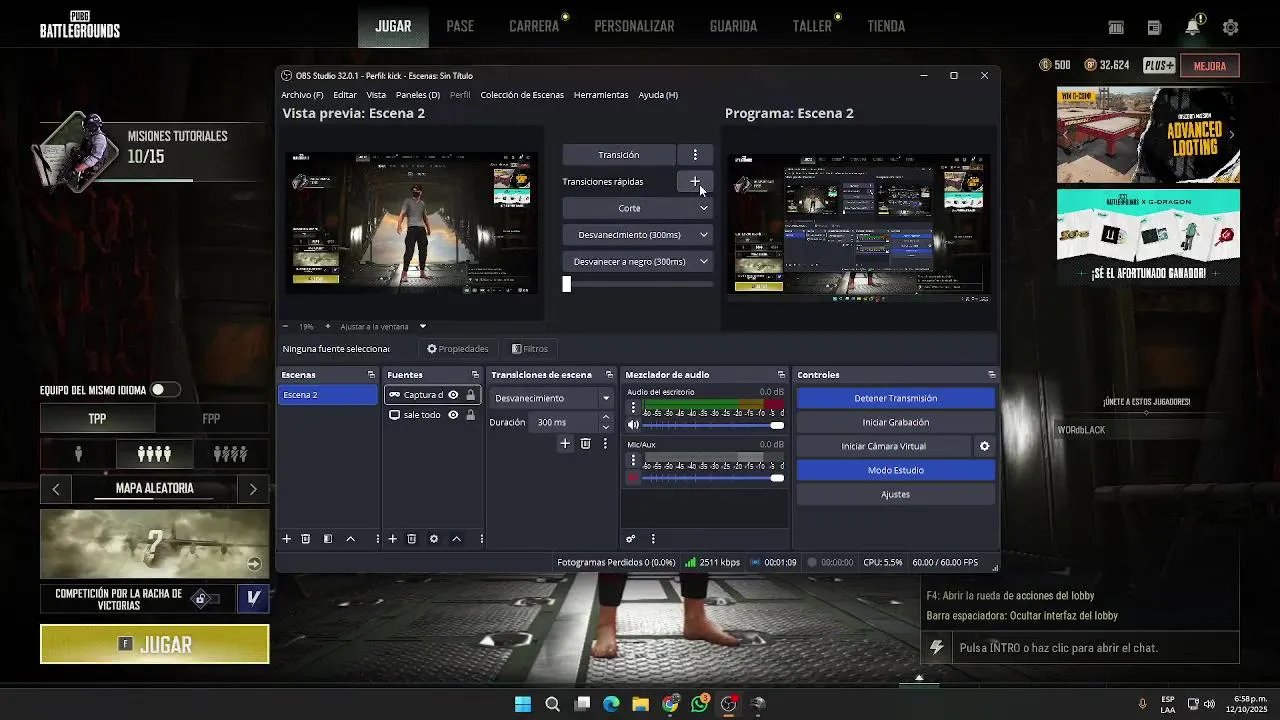Toggle Modo Estudio button
Viewport: 1280px width, 720px height.
tap(895, 470)
